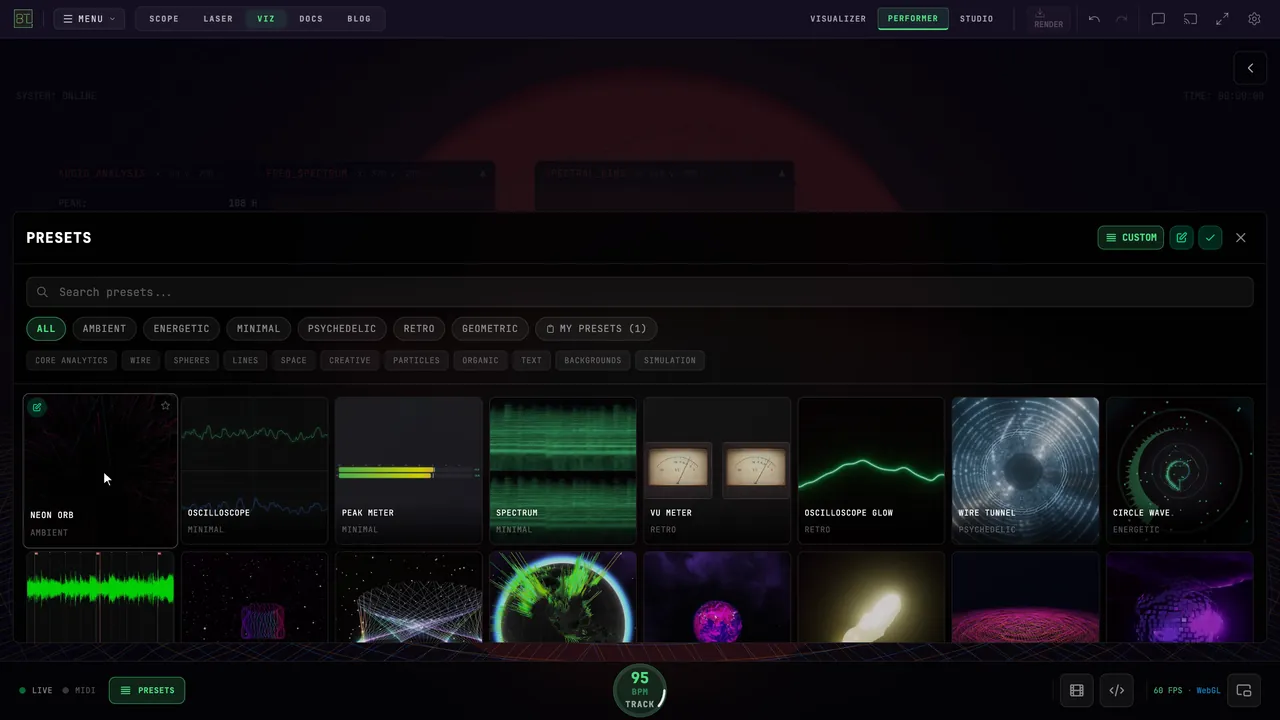
Task: Open the chat comment icon
Action: (x=1158, y=19)
